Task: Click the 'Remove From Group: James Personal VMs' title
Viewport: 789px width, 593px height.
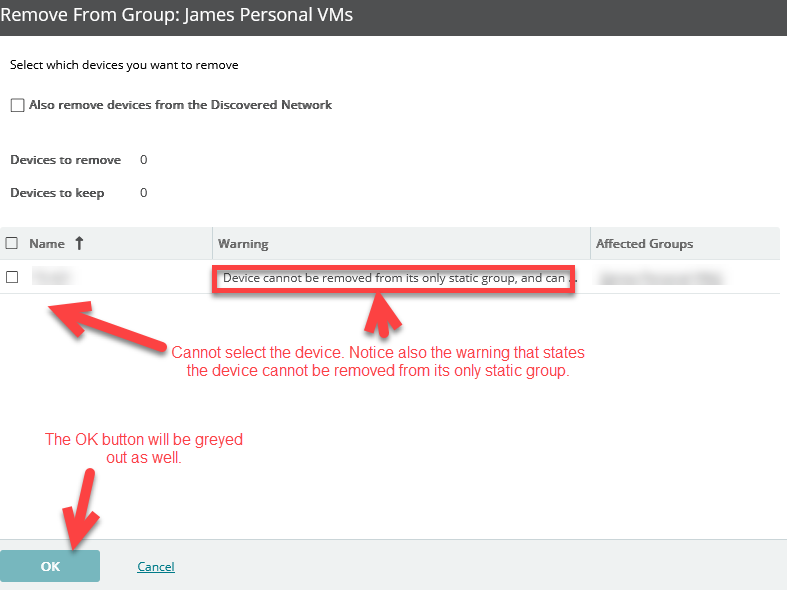Action: tap(177, 15)
